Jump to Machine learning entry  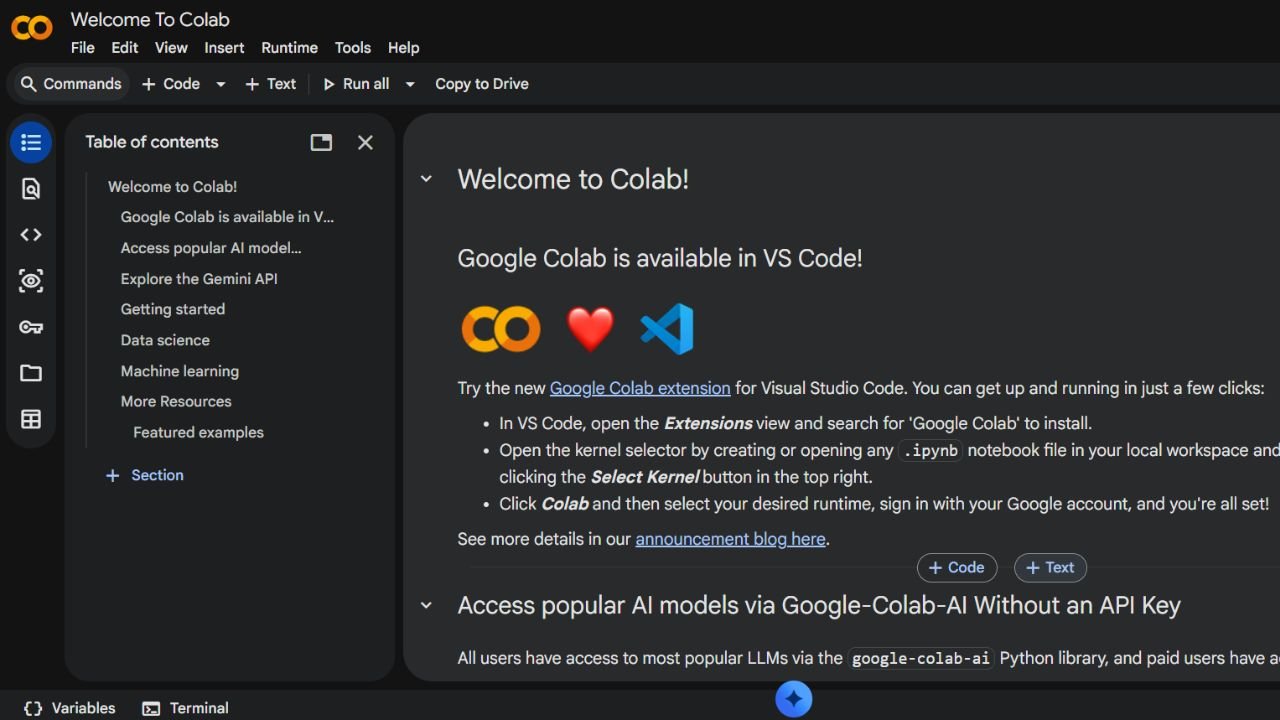(180, 371)
